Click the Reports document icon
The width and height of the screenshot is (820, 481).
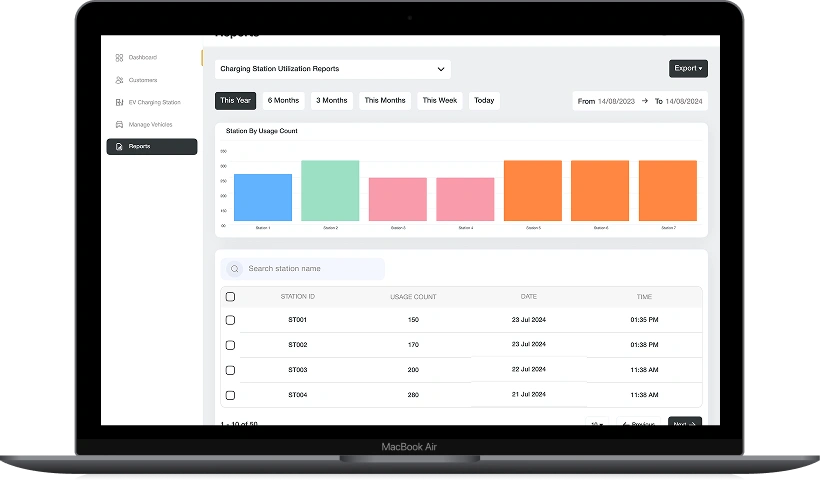[x=119, y=147]
